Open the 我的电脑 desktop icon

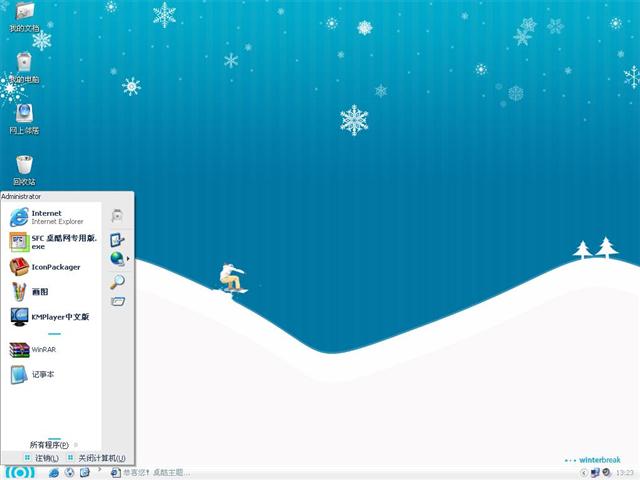[24, 67]
